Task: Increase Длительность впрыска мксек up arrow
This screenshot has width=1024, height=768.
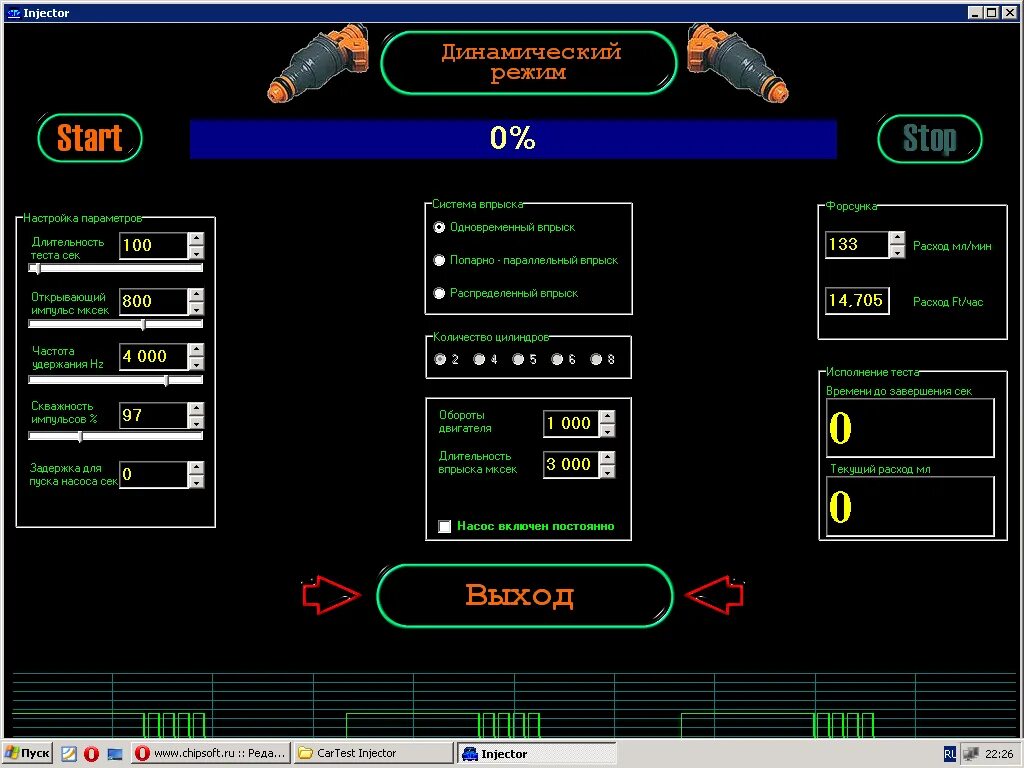Action: tap(607, 458)
